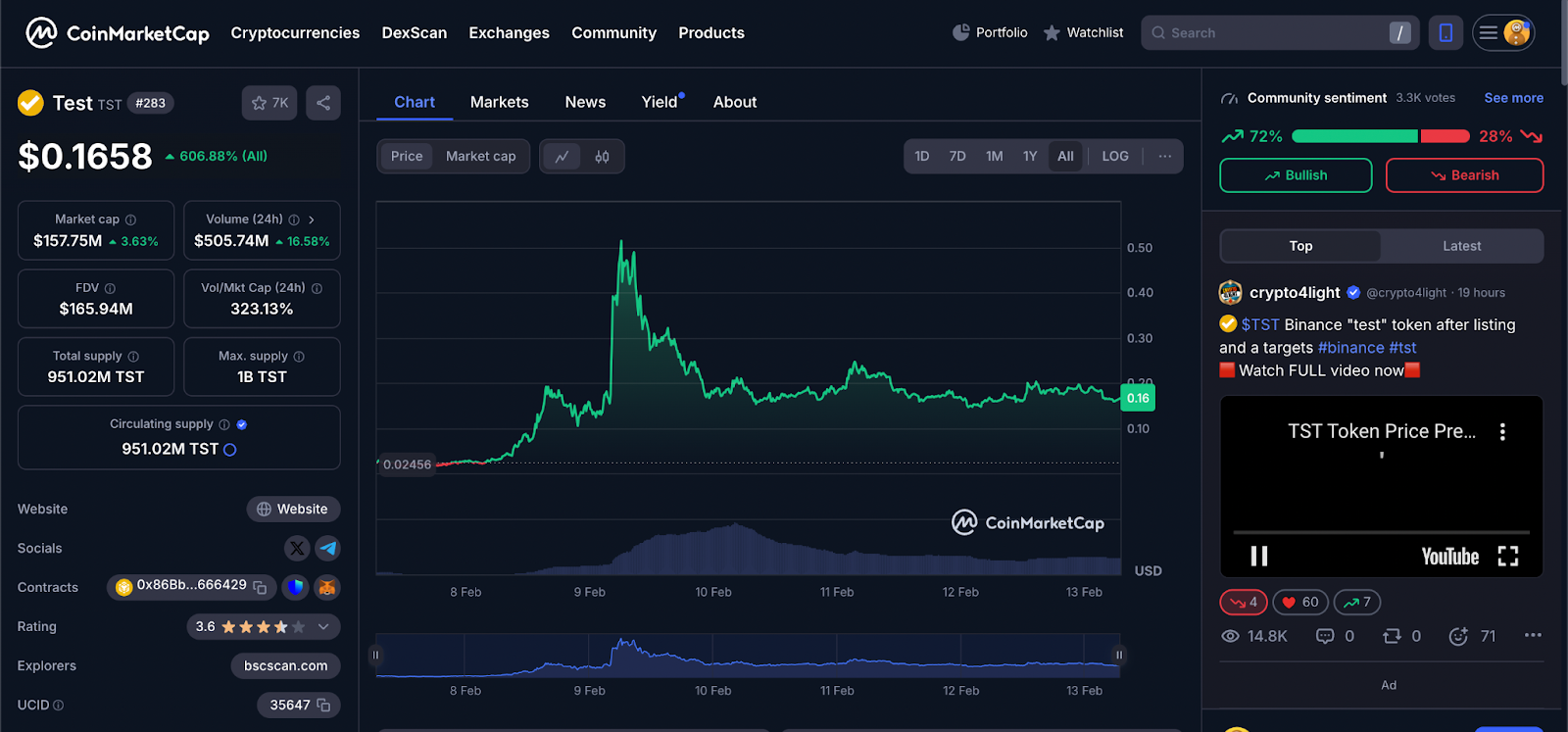Switch to the Chart tab
Viewport: 1568px width, 732px height.
click(x=415, y=102)
